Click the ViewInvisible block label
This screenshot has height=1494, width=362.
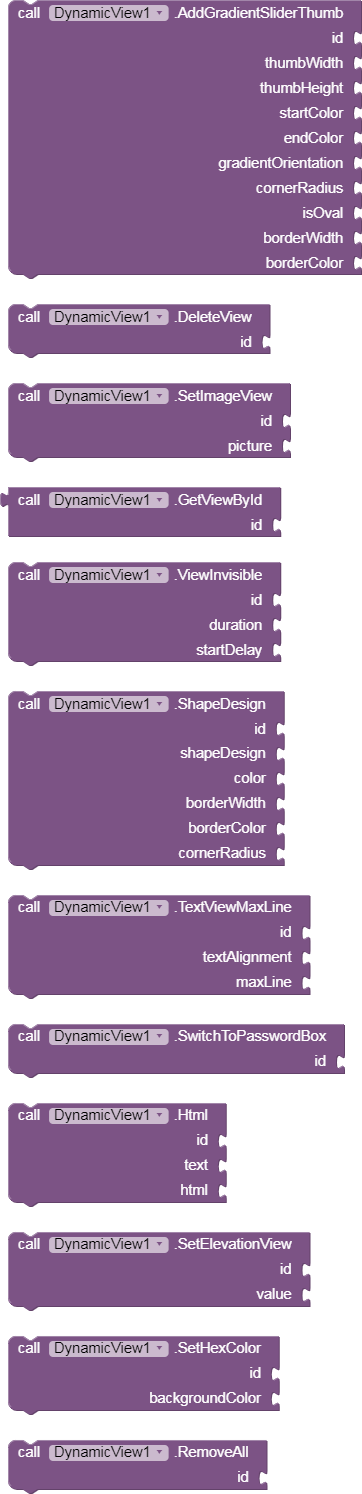[x=218, y=574]
